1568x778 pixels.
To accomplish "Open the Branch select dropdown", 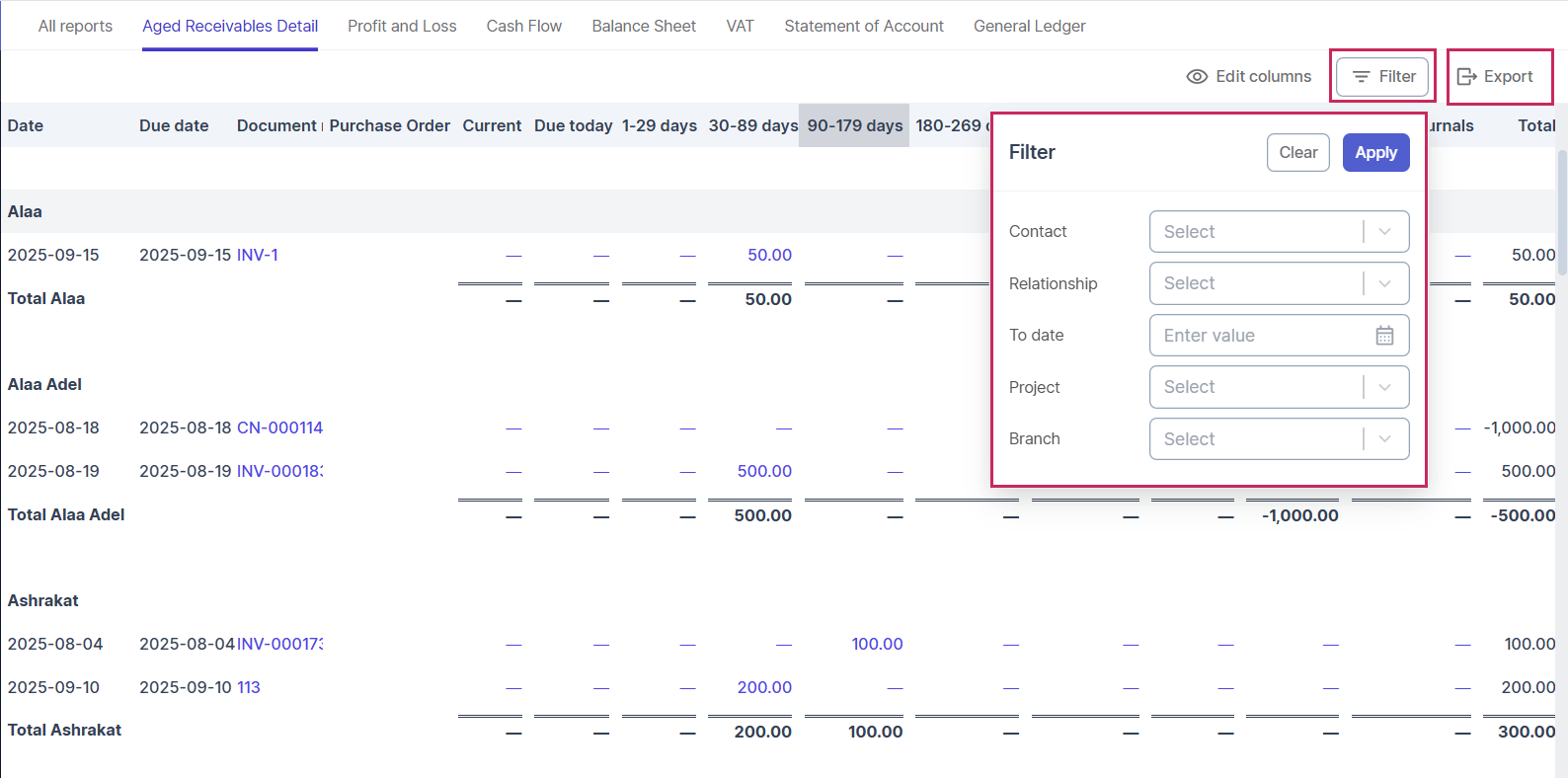I will [1278, 439].
